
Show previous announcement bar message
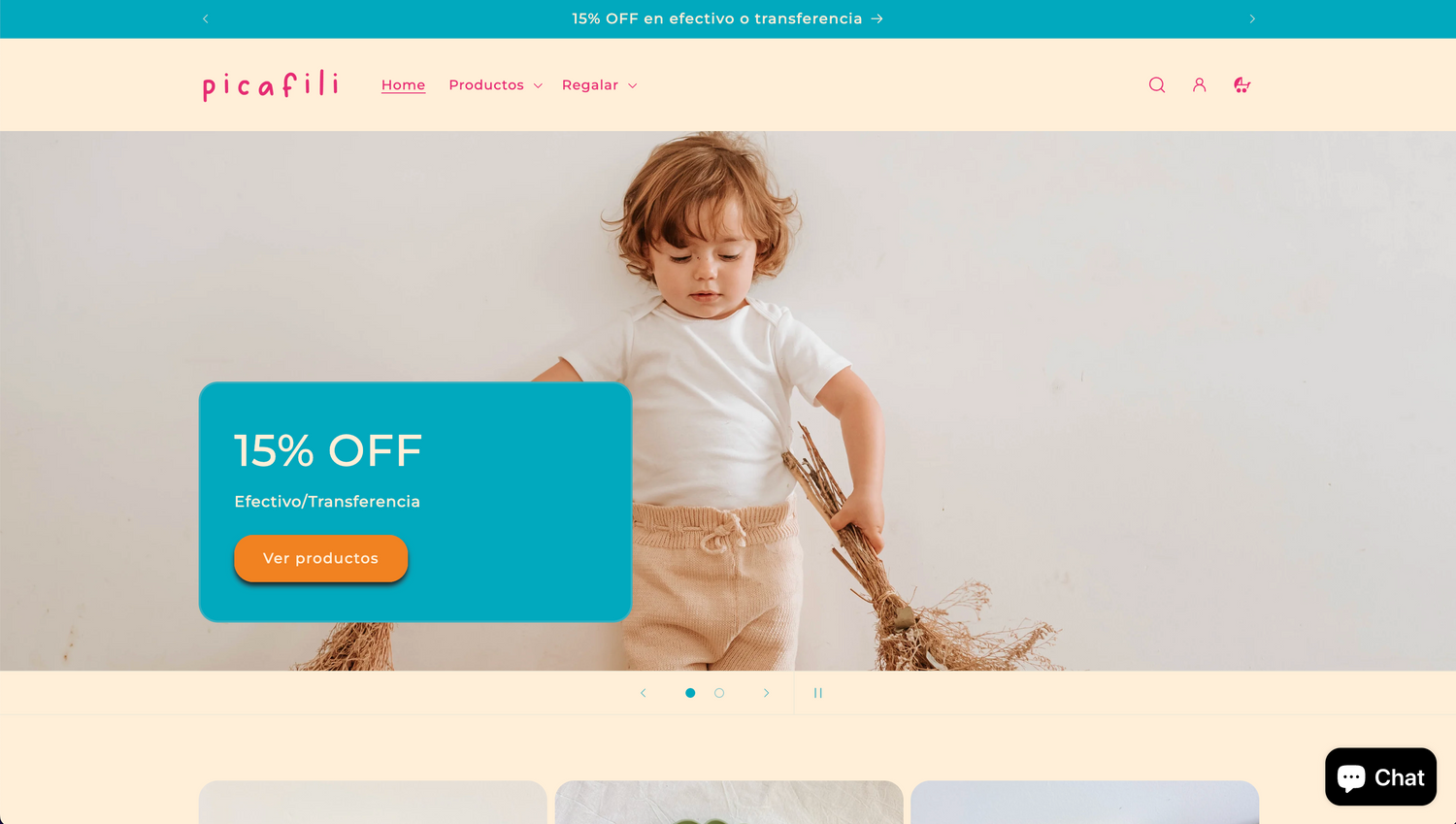[206, 18]
